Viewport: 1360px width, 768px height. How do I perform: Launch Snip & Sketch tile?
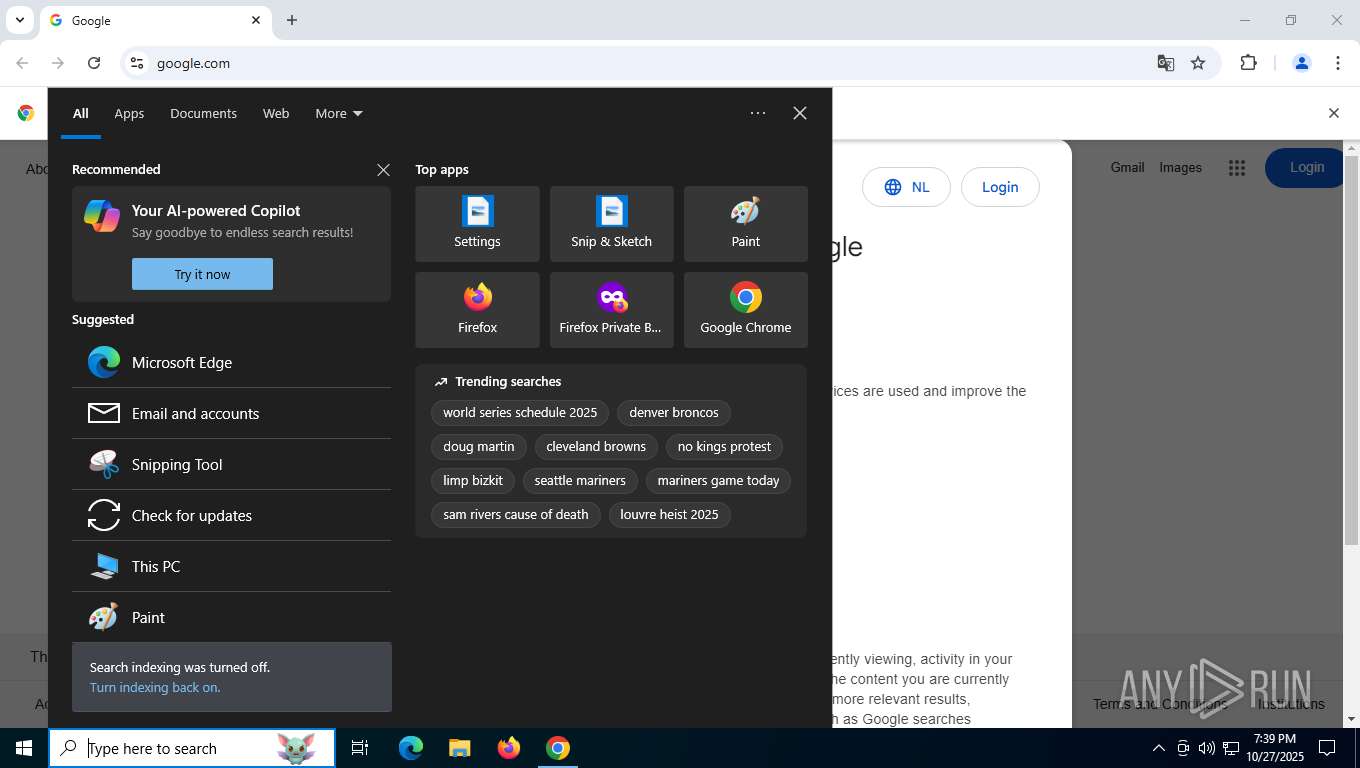click(611, 224)
